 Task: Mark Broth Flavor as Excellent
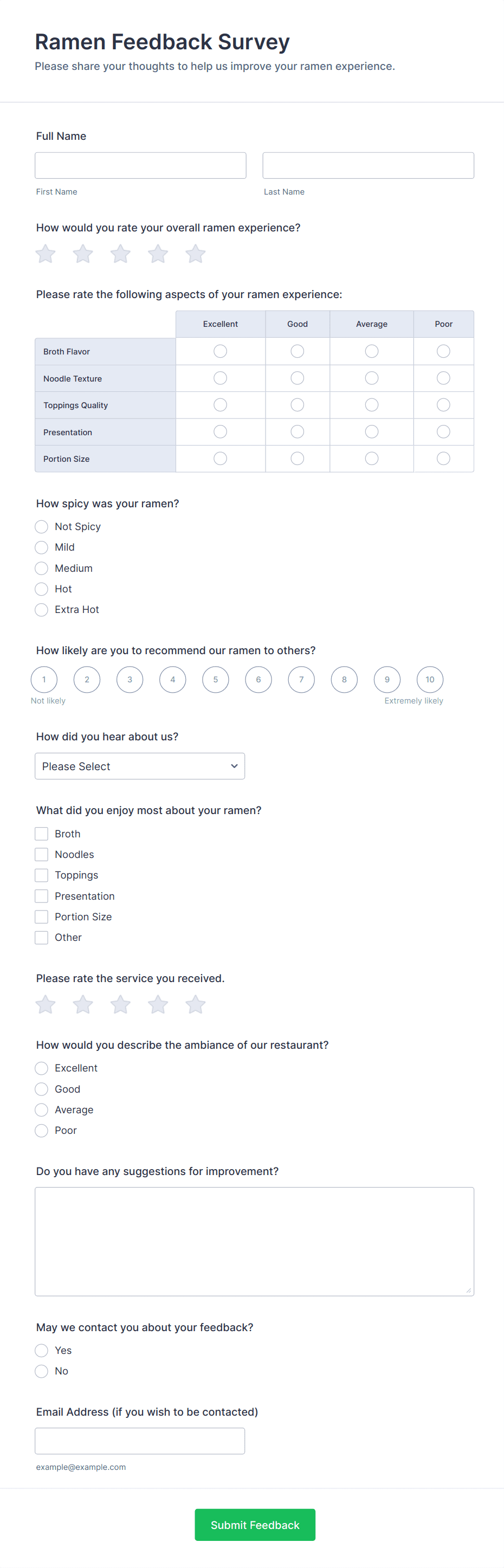click(221, 351)
